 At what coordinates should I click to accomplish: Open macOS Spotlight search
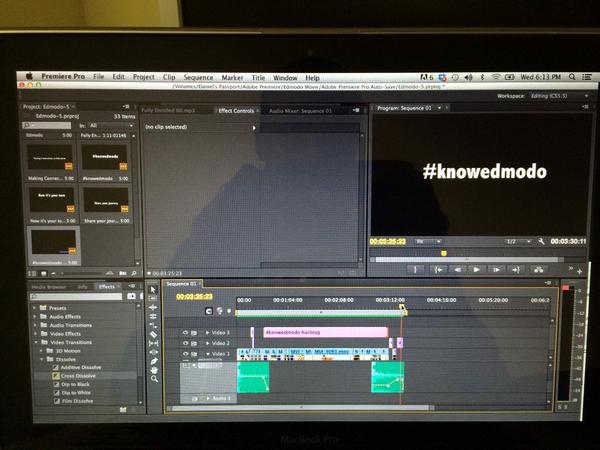[572, 77]
